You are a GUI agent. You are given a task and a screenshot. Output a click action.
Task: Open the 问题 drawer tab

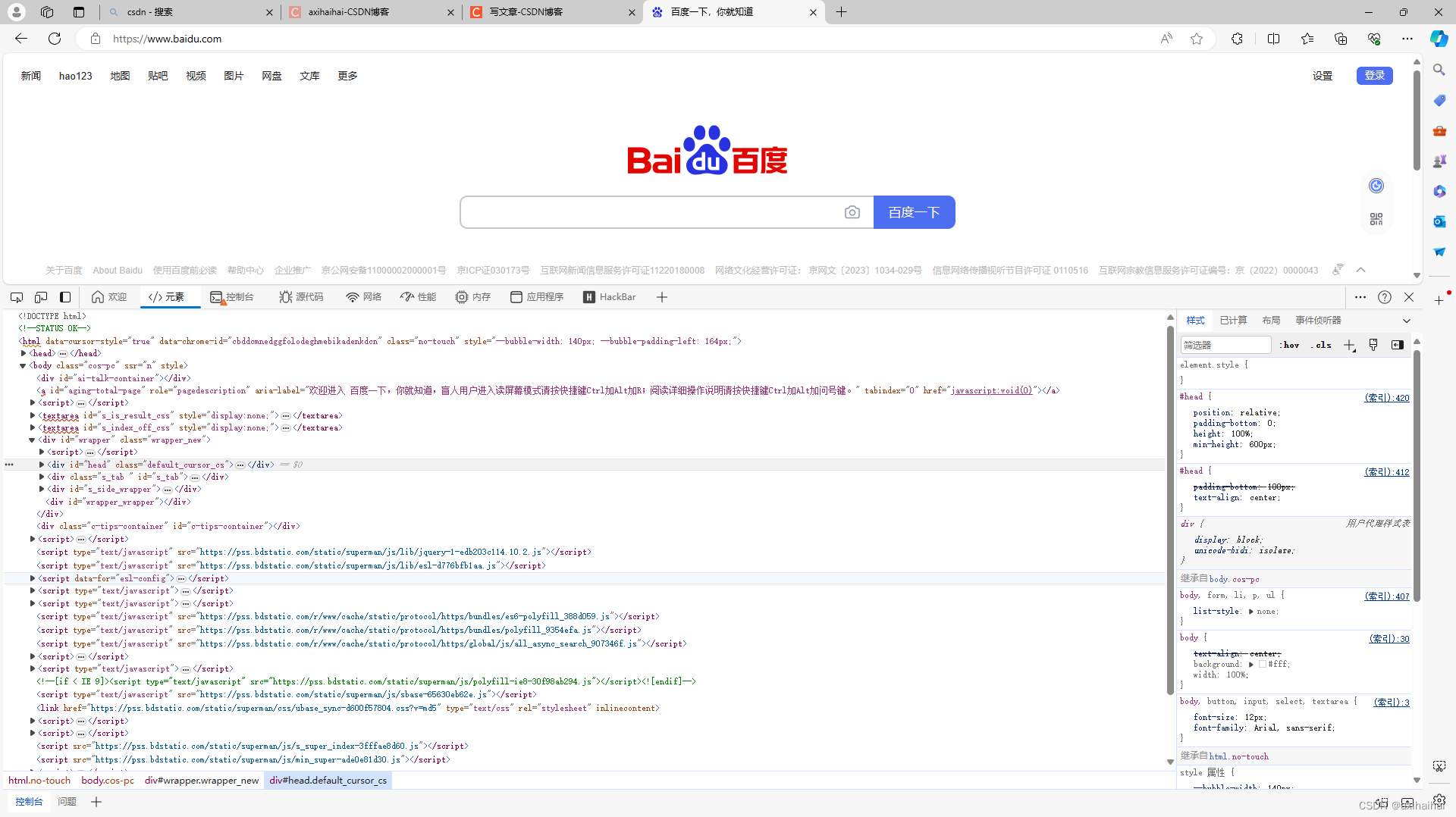click(67, 802)
